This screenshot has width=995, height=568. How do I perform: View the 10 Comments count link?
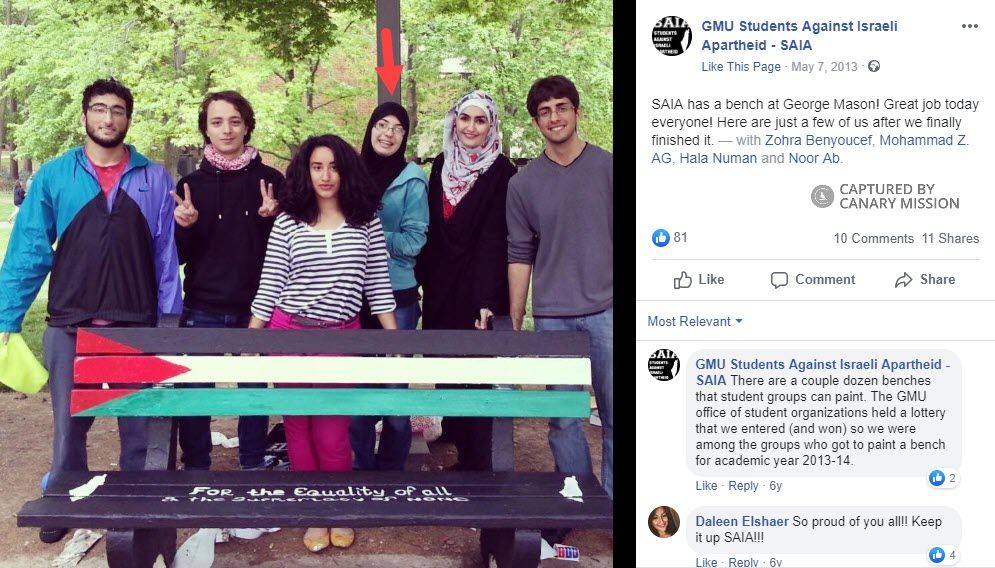(x=873, y=239)
